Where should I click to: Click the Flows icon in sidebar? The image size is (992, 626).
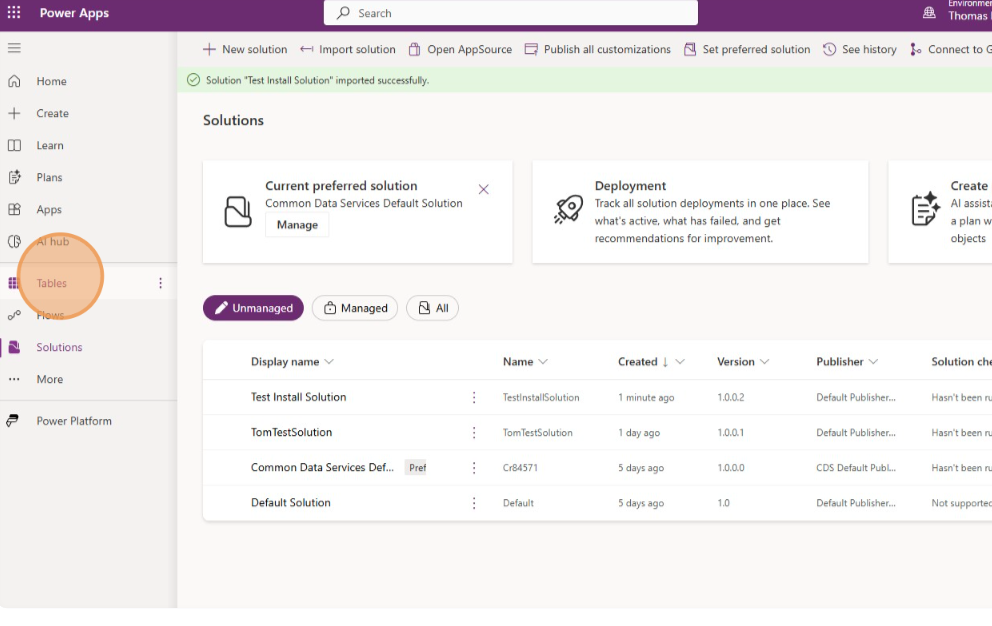click(x=14, y=315)
